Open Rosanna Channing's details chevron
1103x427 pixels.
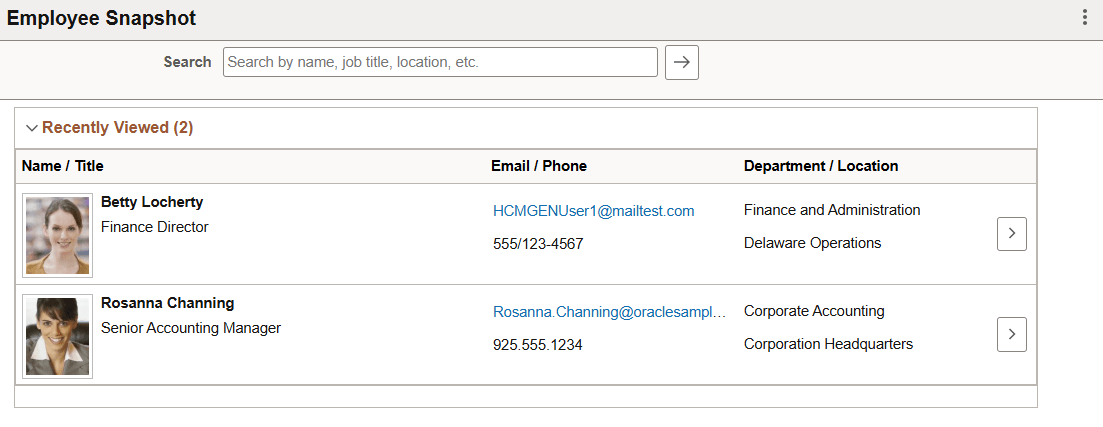[1011, 334]
